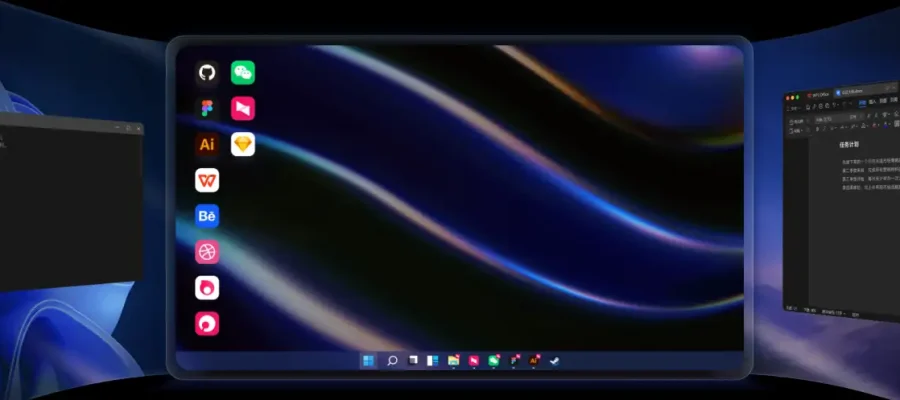The height and width of the screenshot is (400, 900).
Task: Open the Figma desktop shortcut
Action: pyautogui.click(x=207, y=108)
